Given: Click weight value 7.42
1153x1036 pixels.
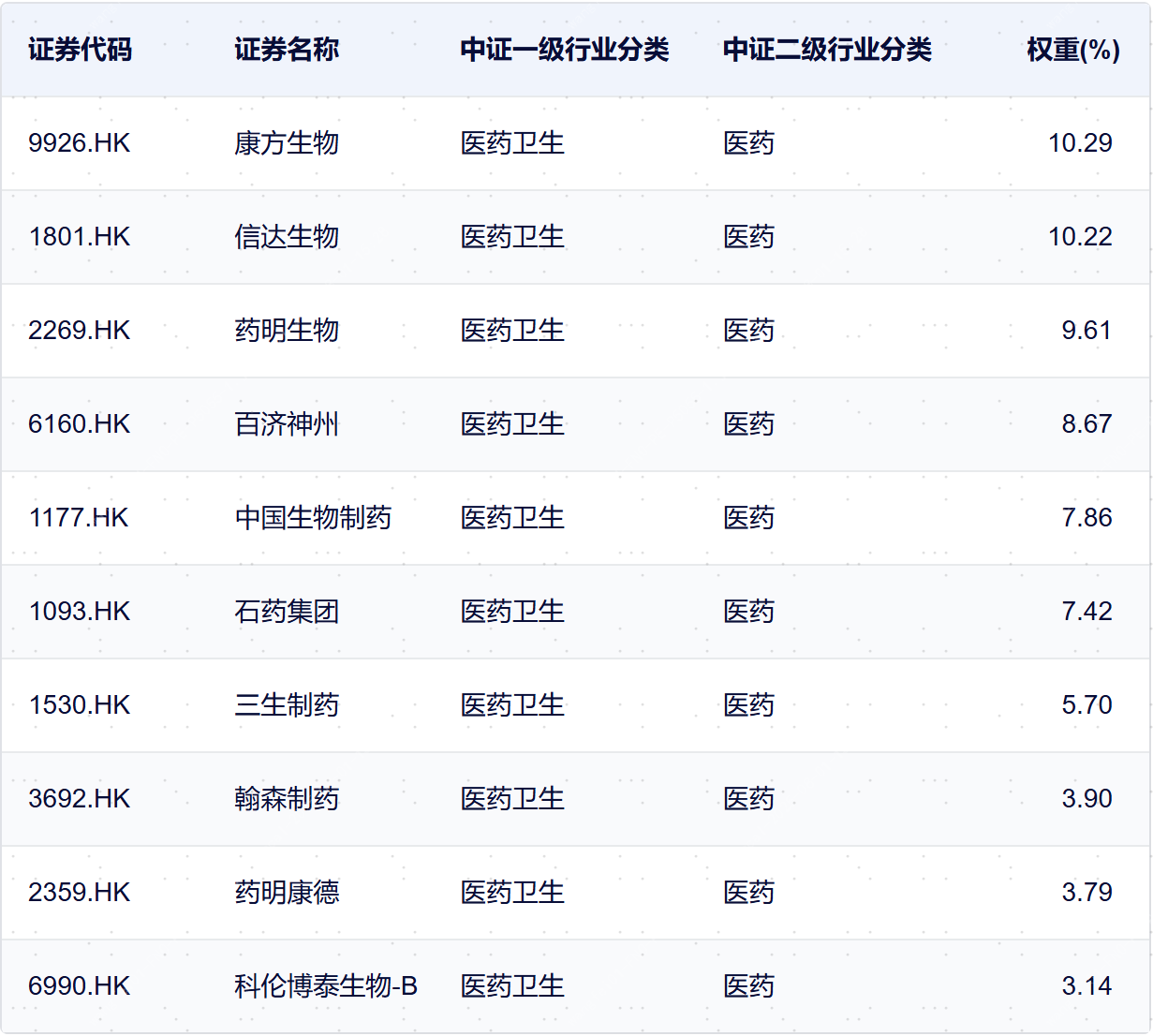Looking at the screenshot, I should pyautogui.click(x=1086, y=612).
